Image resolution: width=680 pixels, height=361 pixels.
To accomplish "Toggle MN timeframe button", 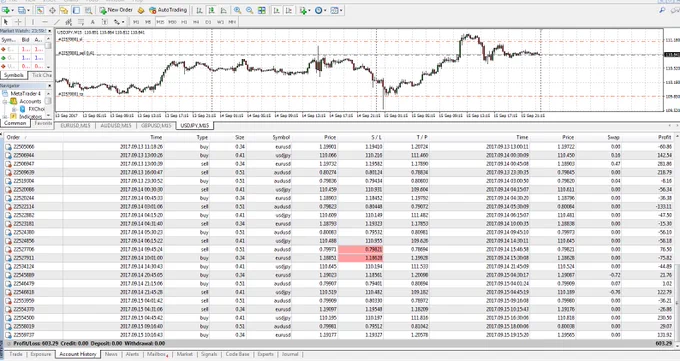I will point(232,22).
